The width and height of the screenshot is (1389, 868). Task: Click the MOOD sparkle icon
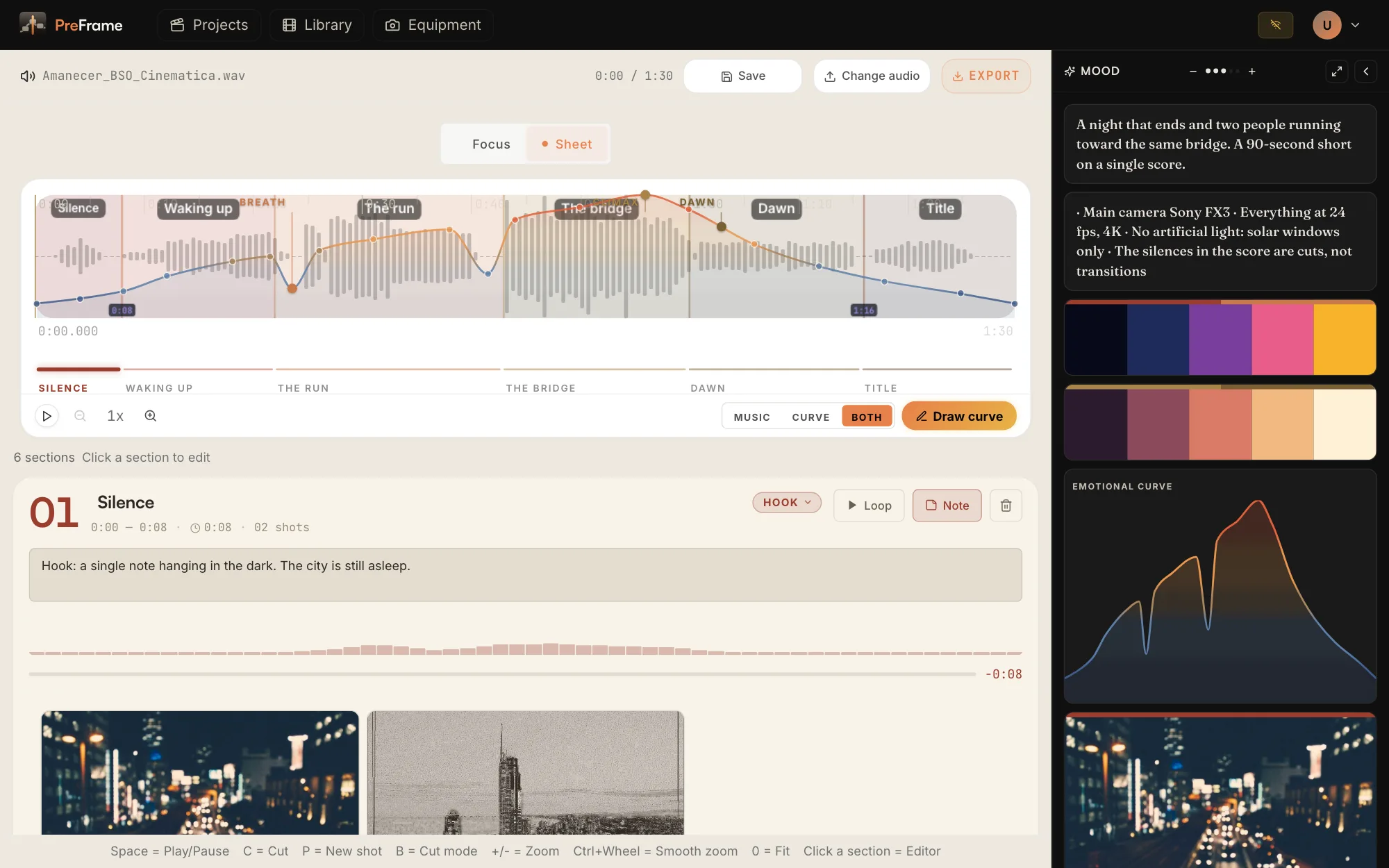tap(1070, 71)
